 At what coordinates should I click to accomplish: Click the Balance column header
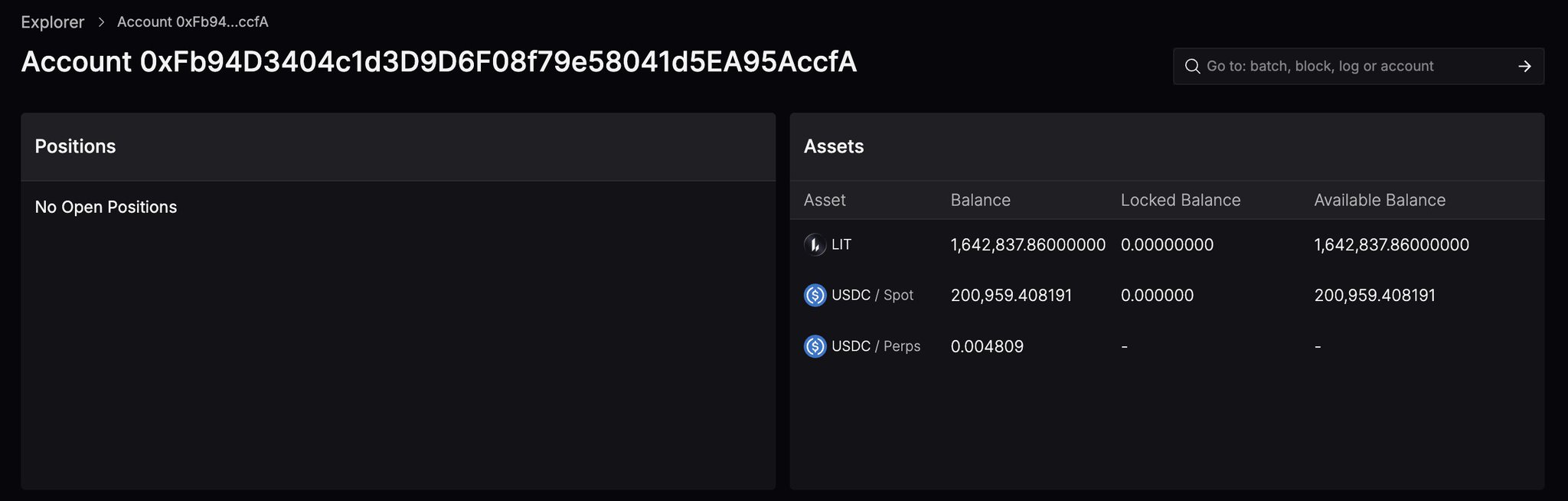pyautogui.click(x=980, y=200)
